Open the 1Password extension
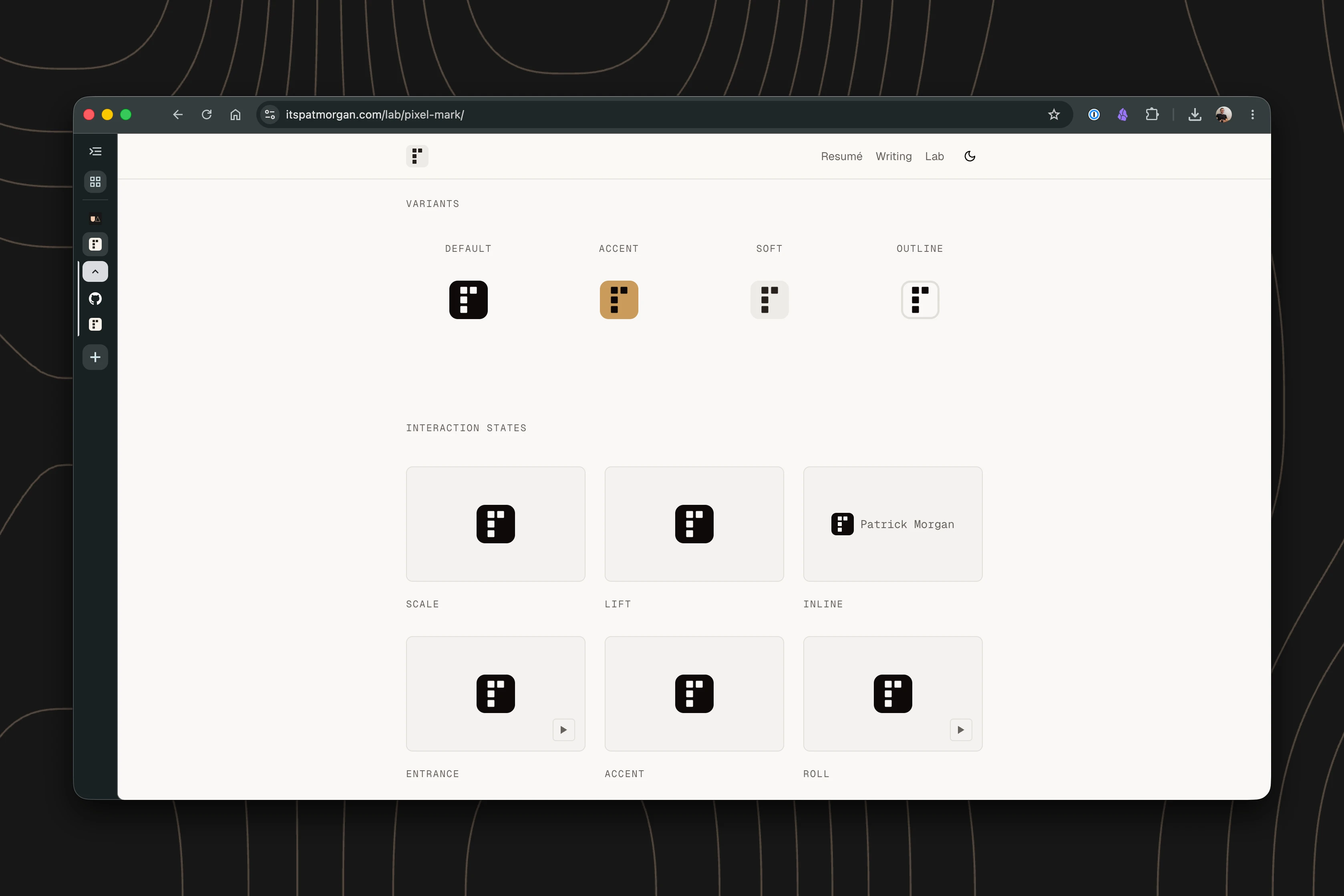Screen dimensions: 1344x896 point(1094,114)
